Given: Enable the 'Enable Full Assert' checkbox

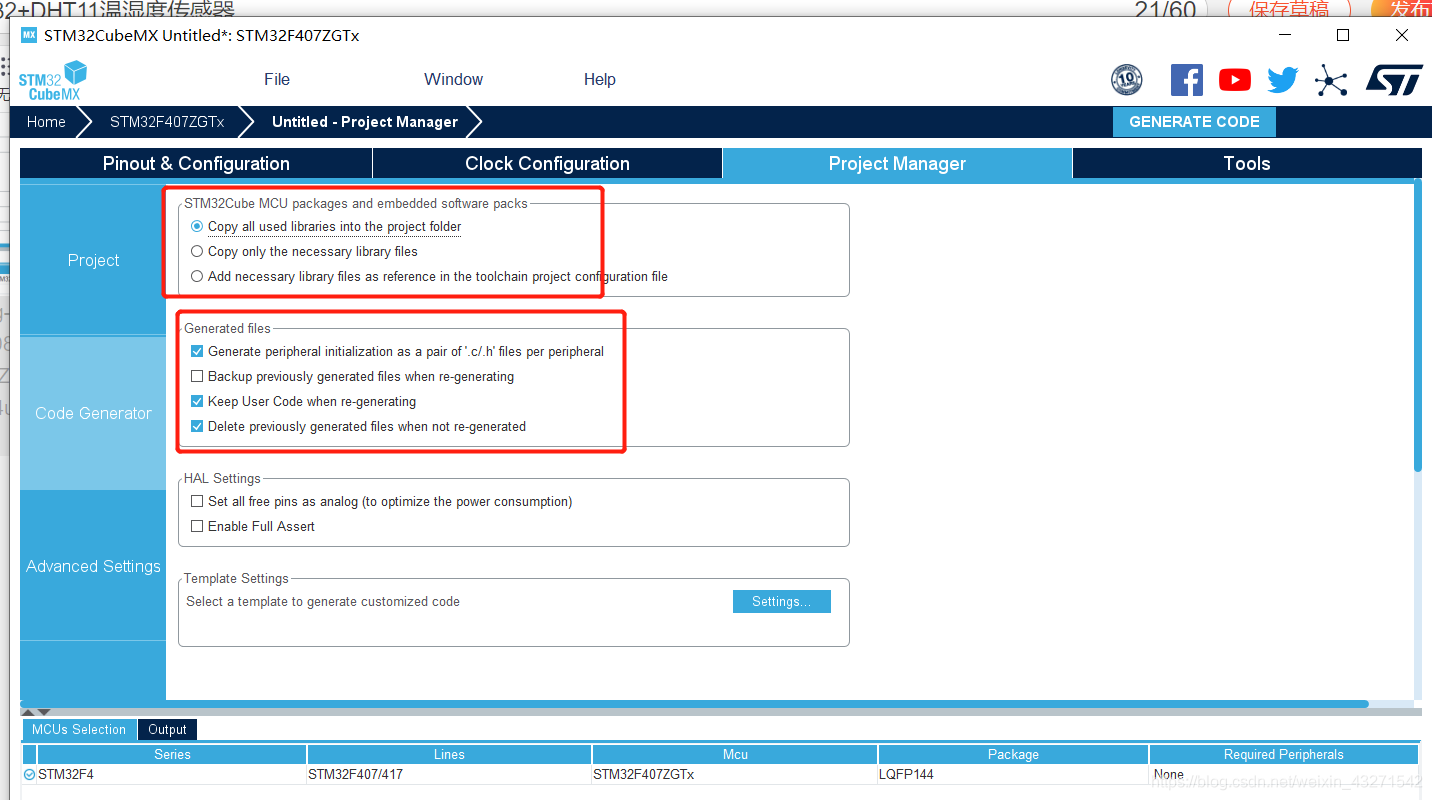Looking at the screenshot, I should point(197,527).
